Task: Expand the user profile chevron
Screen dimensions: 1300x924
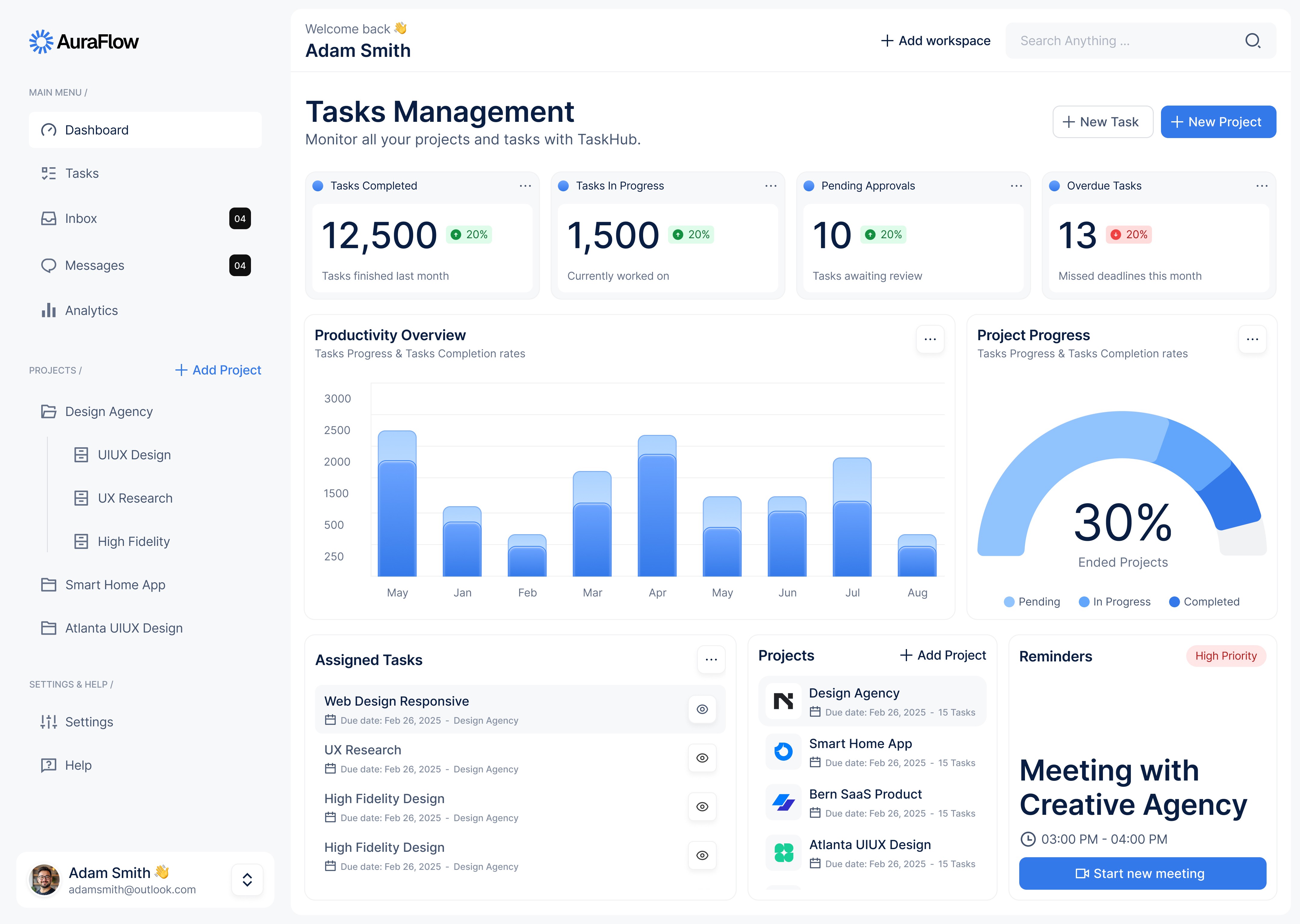Action: pyautogui.click(x=248, y=879)
